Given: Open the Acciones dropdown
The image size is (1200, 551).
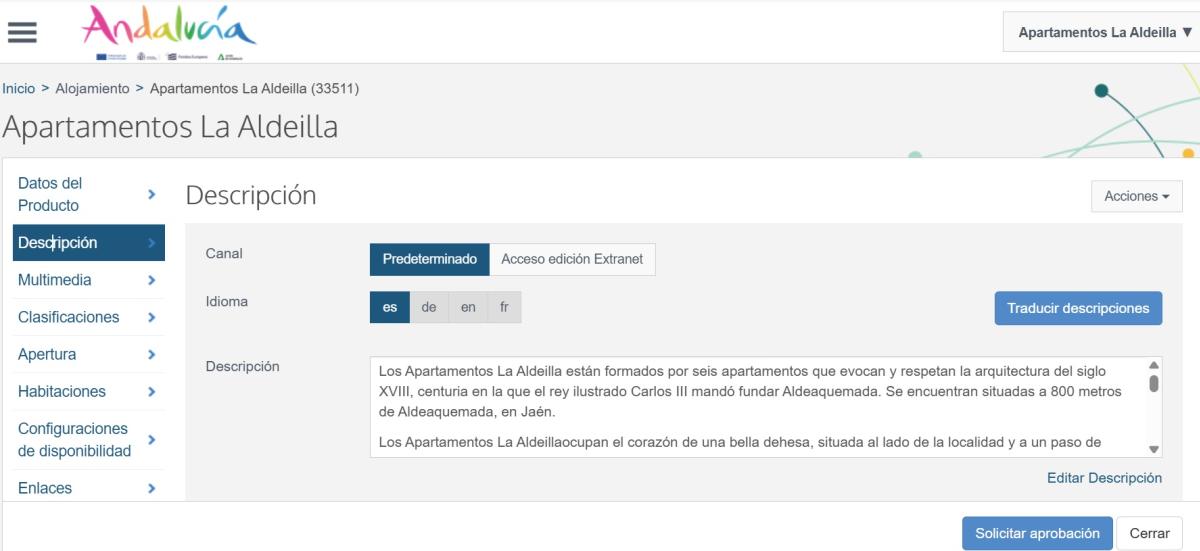Looking at the screenshot, I should pyautogui.click(x=1136, y=197).
